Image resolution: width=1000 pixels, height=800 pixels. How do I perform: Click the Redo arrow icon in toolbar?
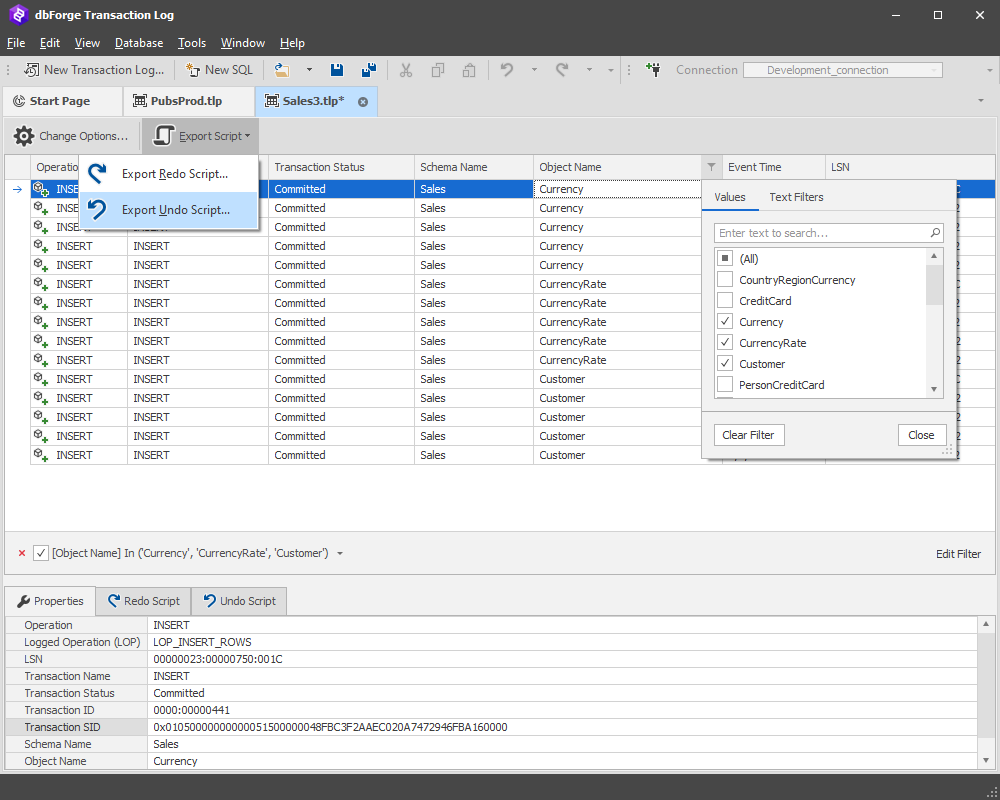(x=562, y=70)
